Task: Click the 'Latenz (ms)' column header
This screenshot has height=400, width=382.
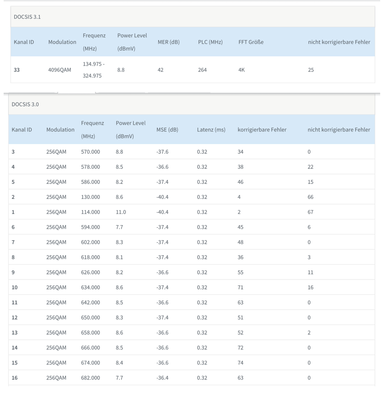Action: click(211, 130)
